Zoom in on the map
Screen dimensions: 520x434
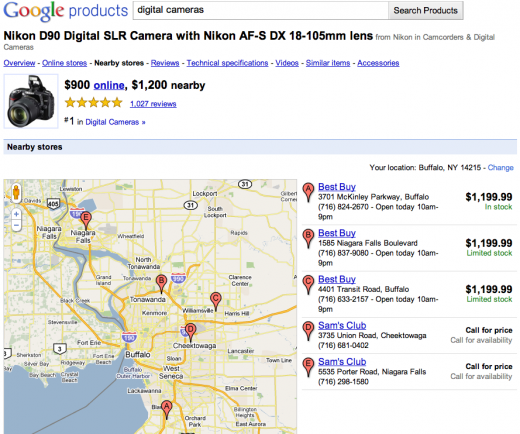[16, 214]
